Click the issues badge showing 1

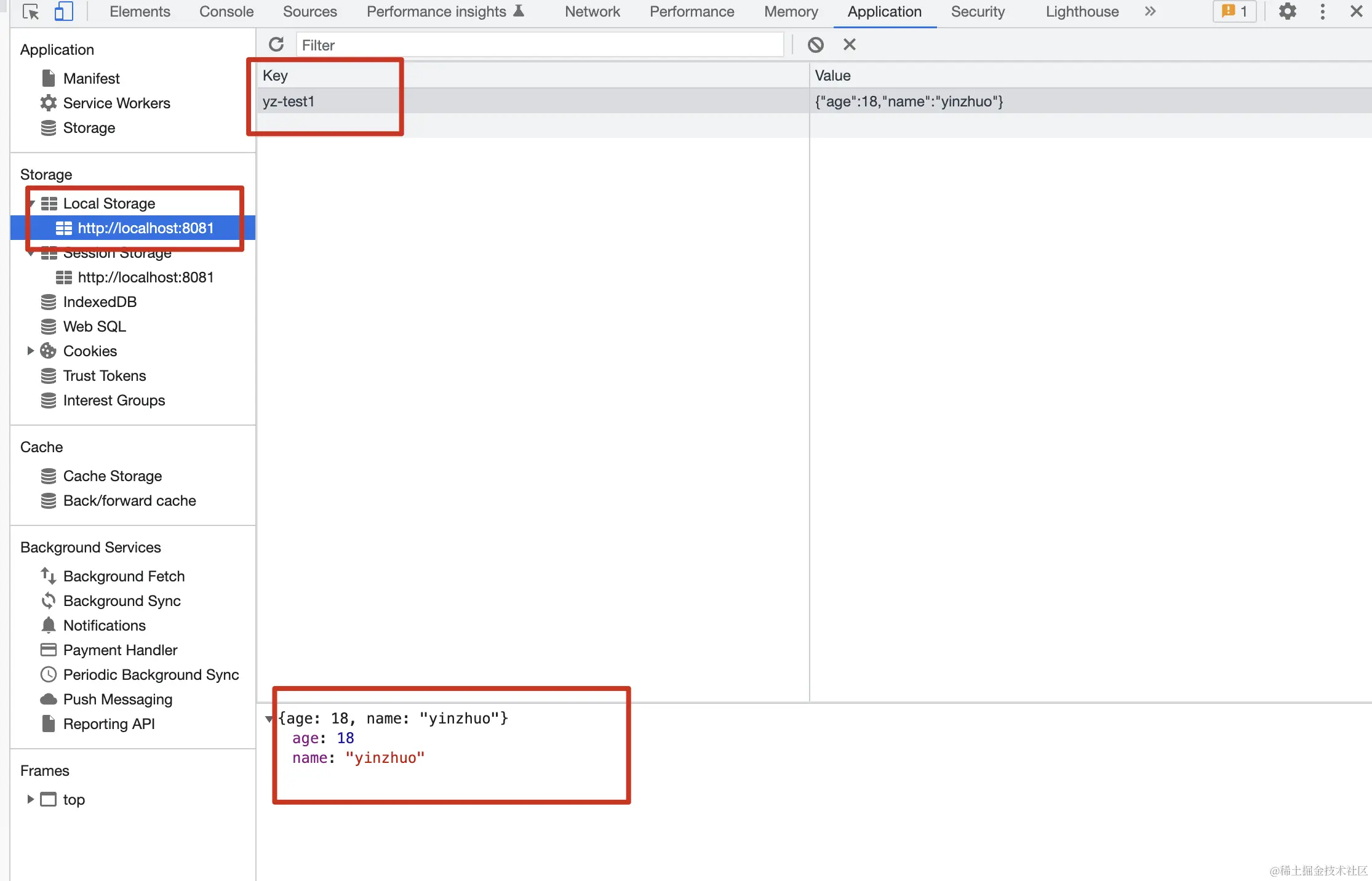coord(1234,12)
